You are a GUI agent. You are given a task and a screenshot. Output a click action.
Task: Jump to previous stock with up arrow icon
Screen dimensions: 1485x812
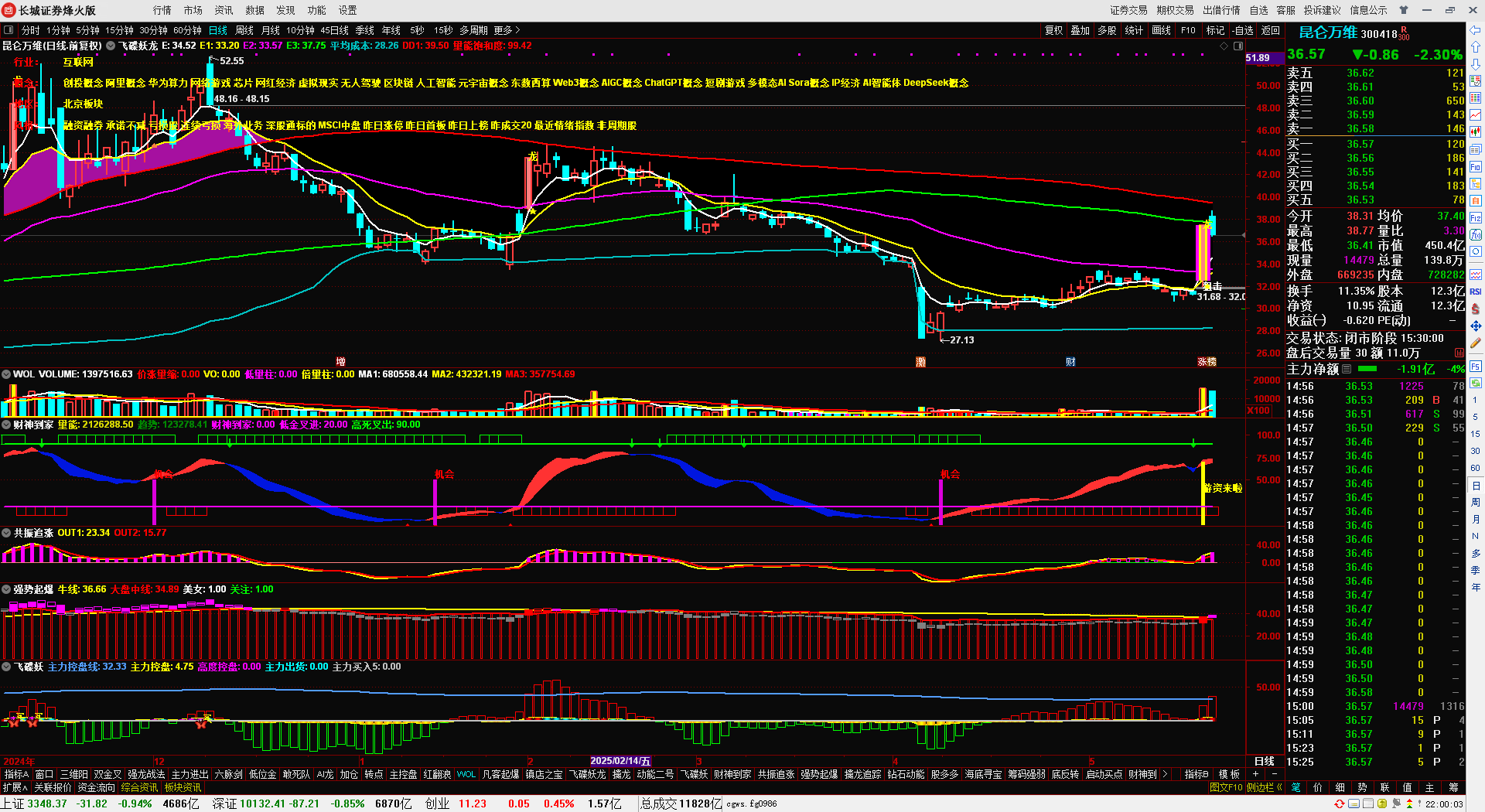click(x=1476, y=47)
